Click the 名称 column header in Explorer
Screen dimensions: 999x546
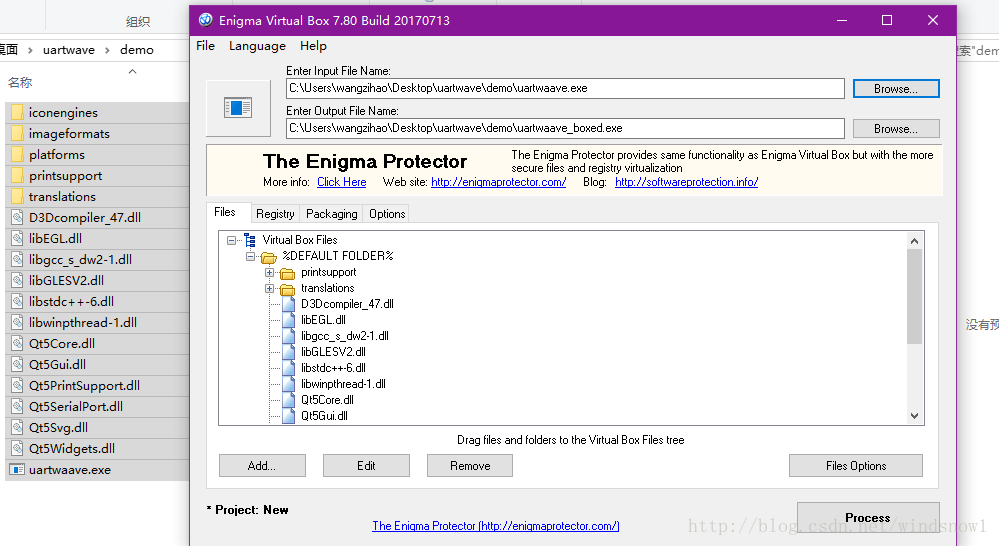(20, 82)
